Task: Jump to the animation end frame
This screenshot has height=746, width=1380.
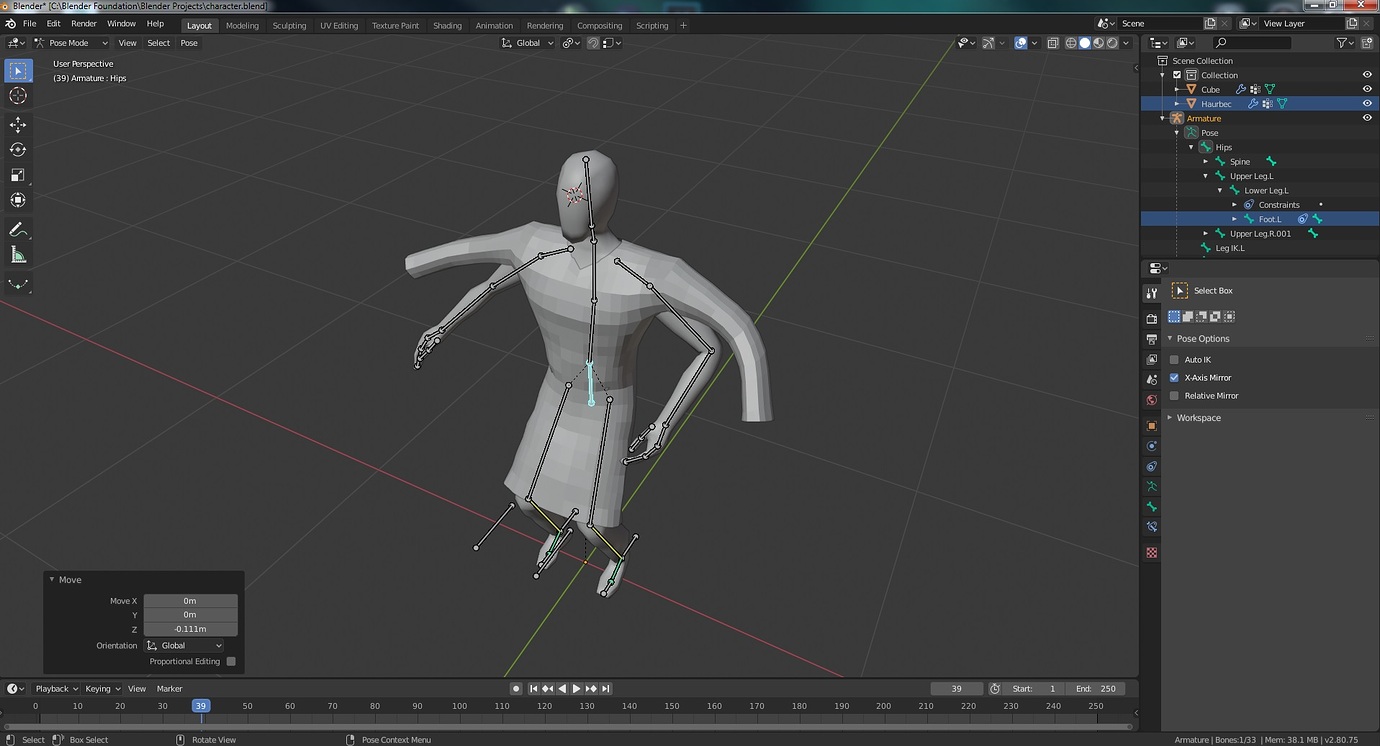Action: [x=605, y=689]
